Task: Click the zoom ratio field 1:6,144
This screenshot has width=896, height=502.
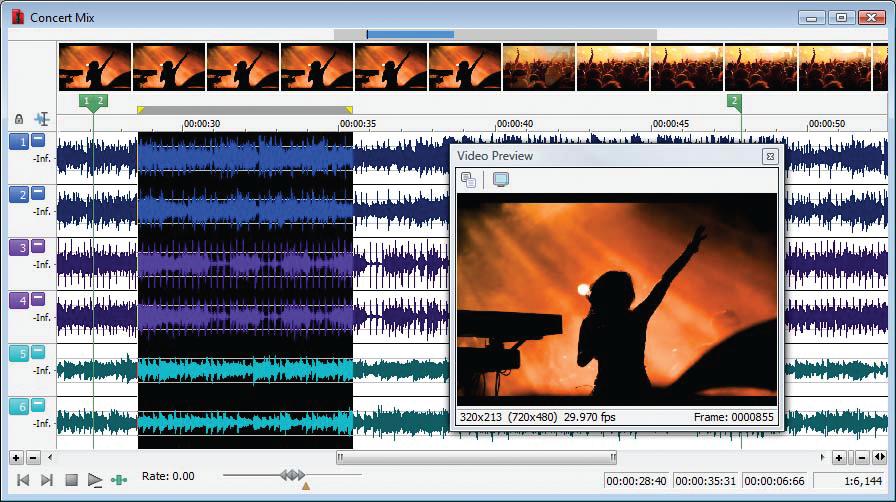Action: [850, 481]
